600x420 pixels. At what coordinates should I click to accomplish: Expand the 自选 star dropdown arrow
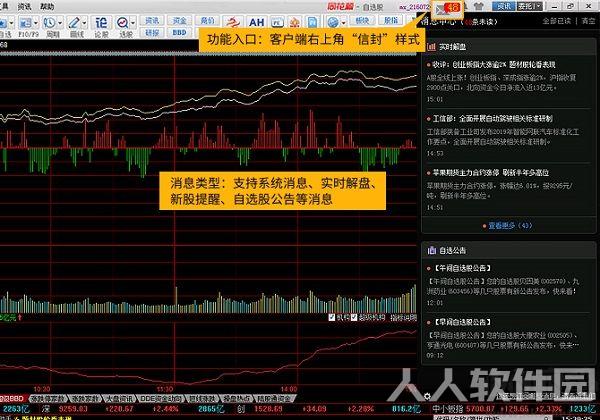[11, 23]
